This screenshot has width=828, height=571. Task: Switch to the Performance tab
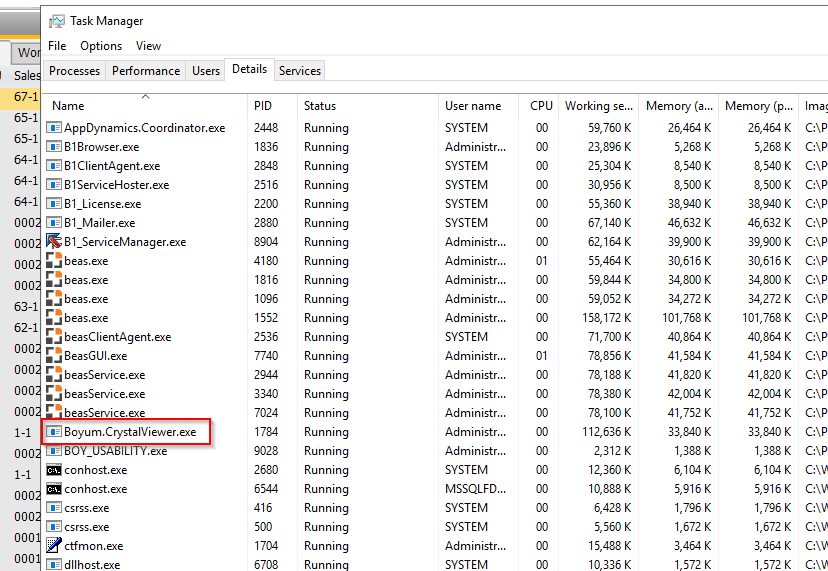point(146,71)
